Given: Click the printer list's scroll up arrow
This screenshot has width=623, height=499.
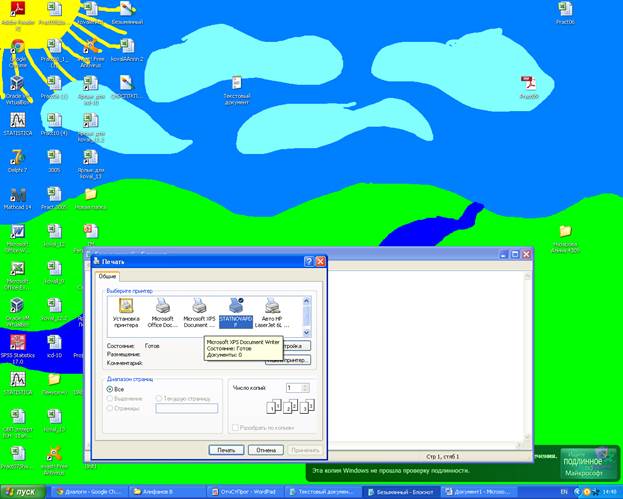Looking at the screenshot, I should click(306, 301).
